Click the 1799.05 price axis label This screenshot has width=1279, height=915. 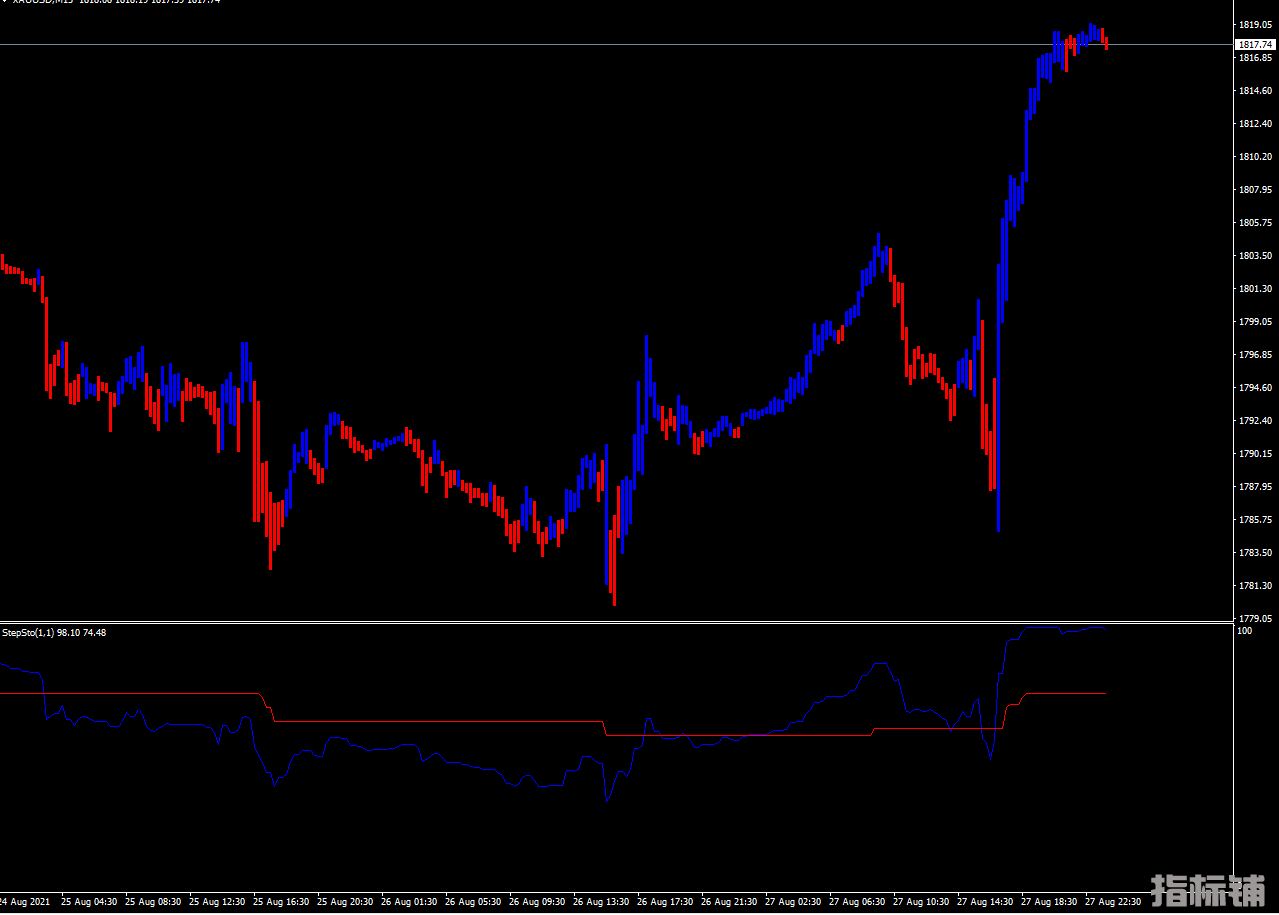pyautogui.click(x=1254, y=322)
